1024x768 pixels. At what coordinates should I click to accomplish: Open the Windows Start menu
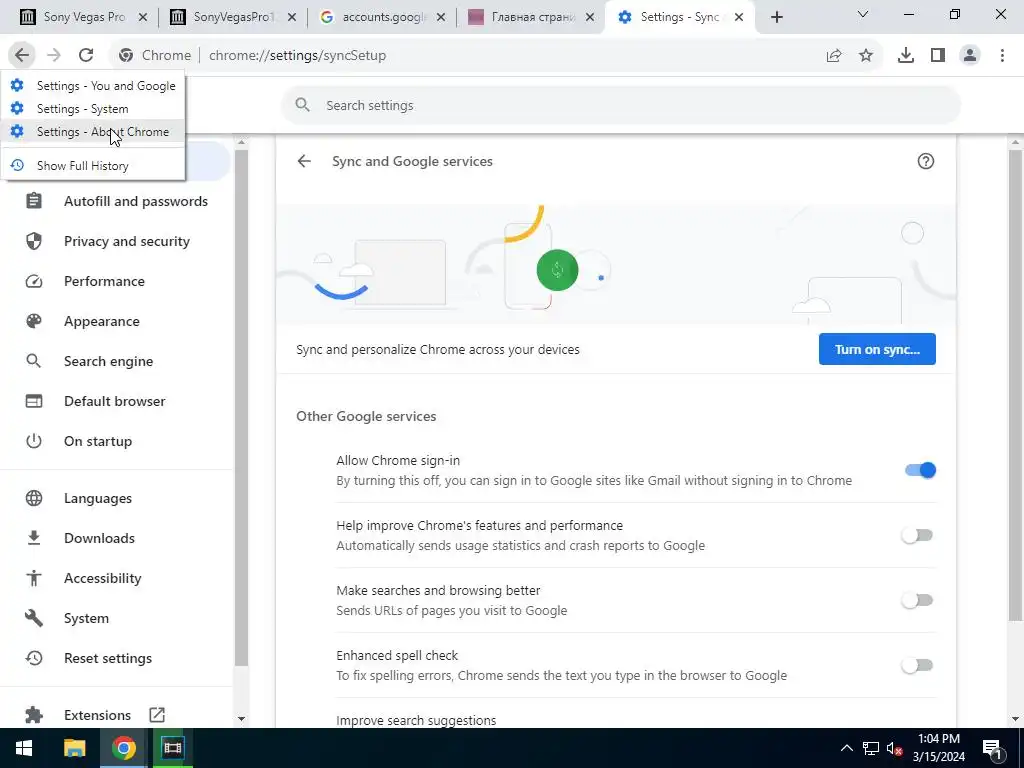(x=24, y=748)
